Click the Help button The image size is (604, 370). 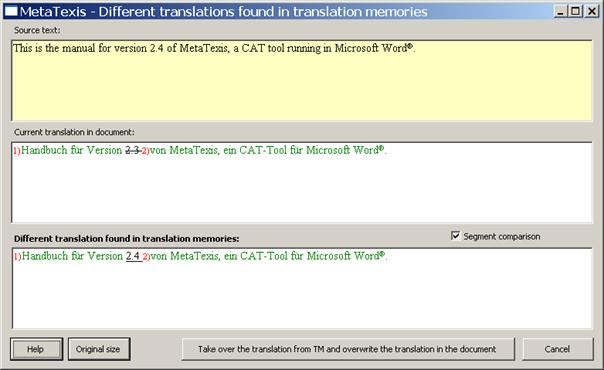36,349
